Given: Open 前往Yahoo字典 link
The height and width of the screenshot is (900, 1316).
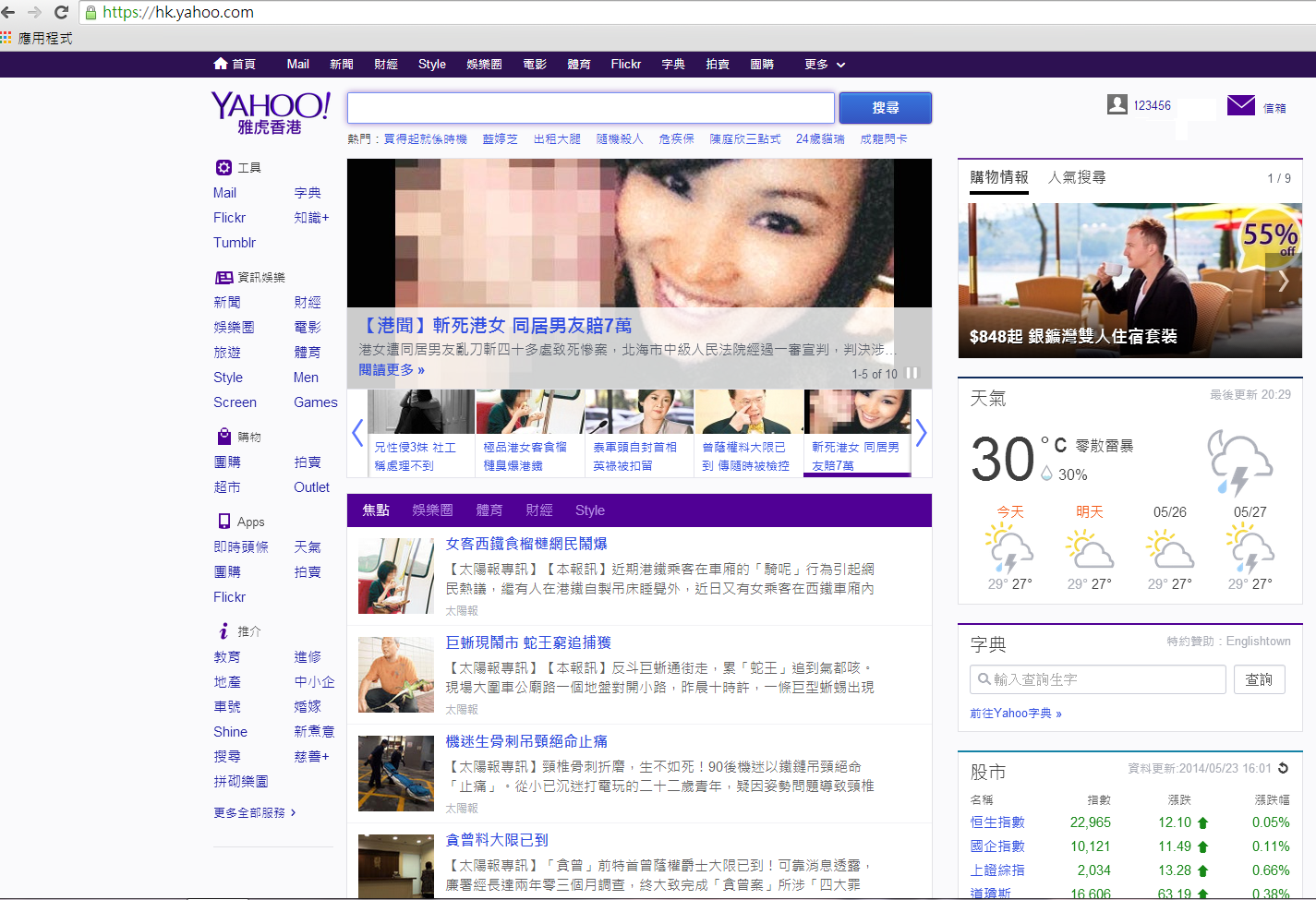Looking at the screenshot, I should point(1016,714).
